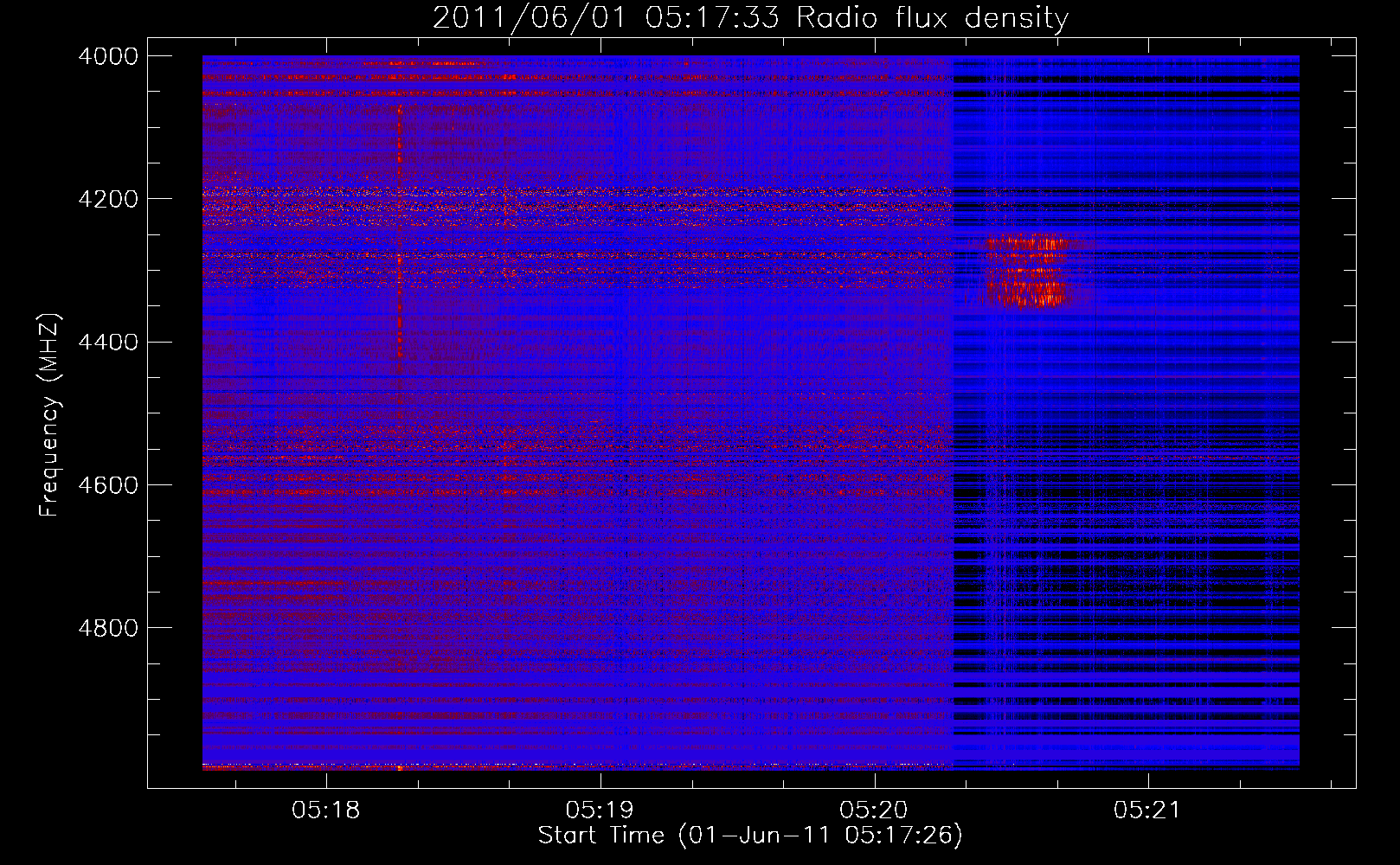Click the 4800 frequency tick label

point(108,628)
